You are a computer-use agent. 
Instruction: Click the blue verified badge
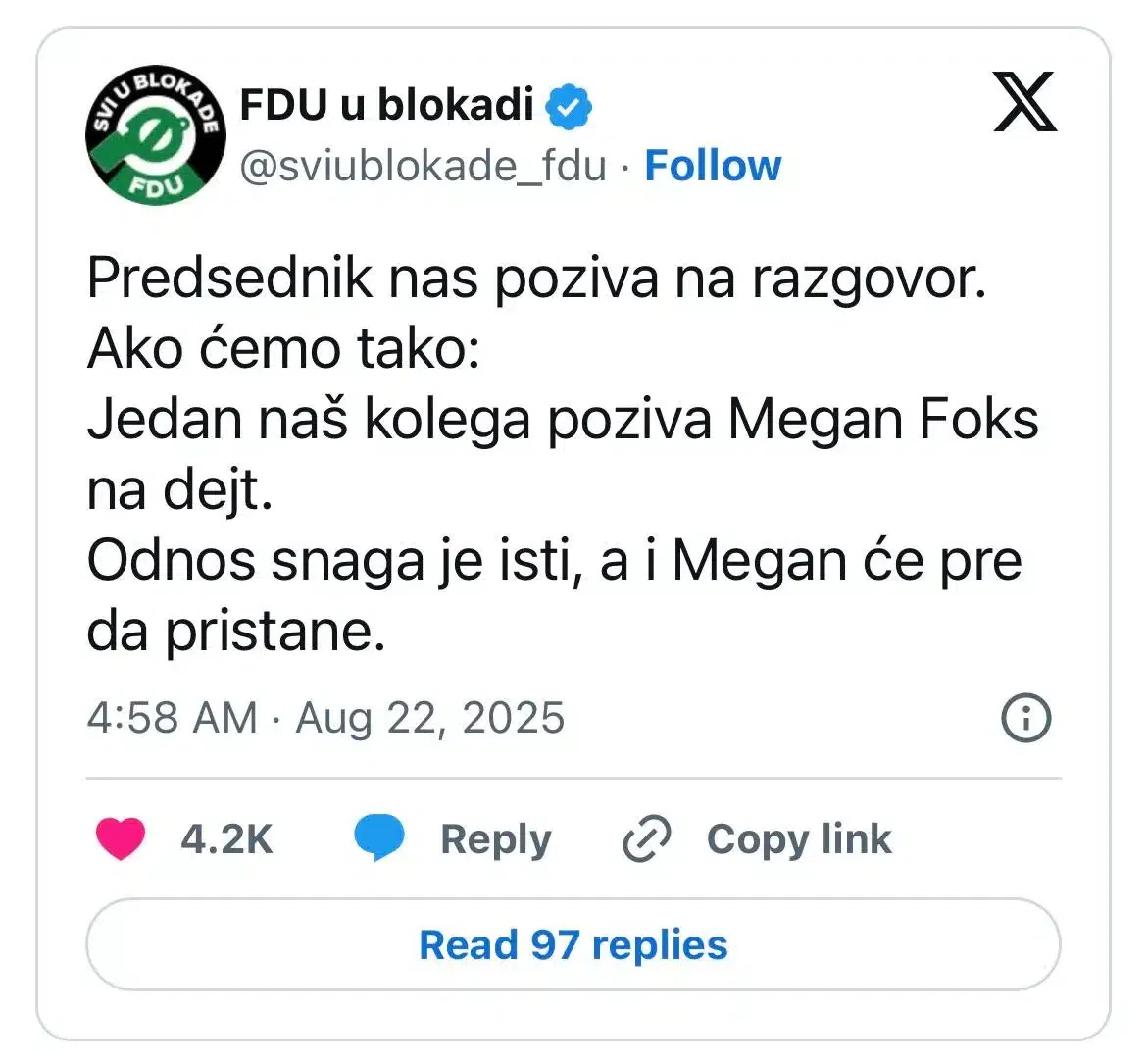tap(570, 106)
